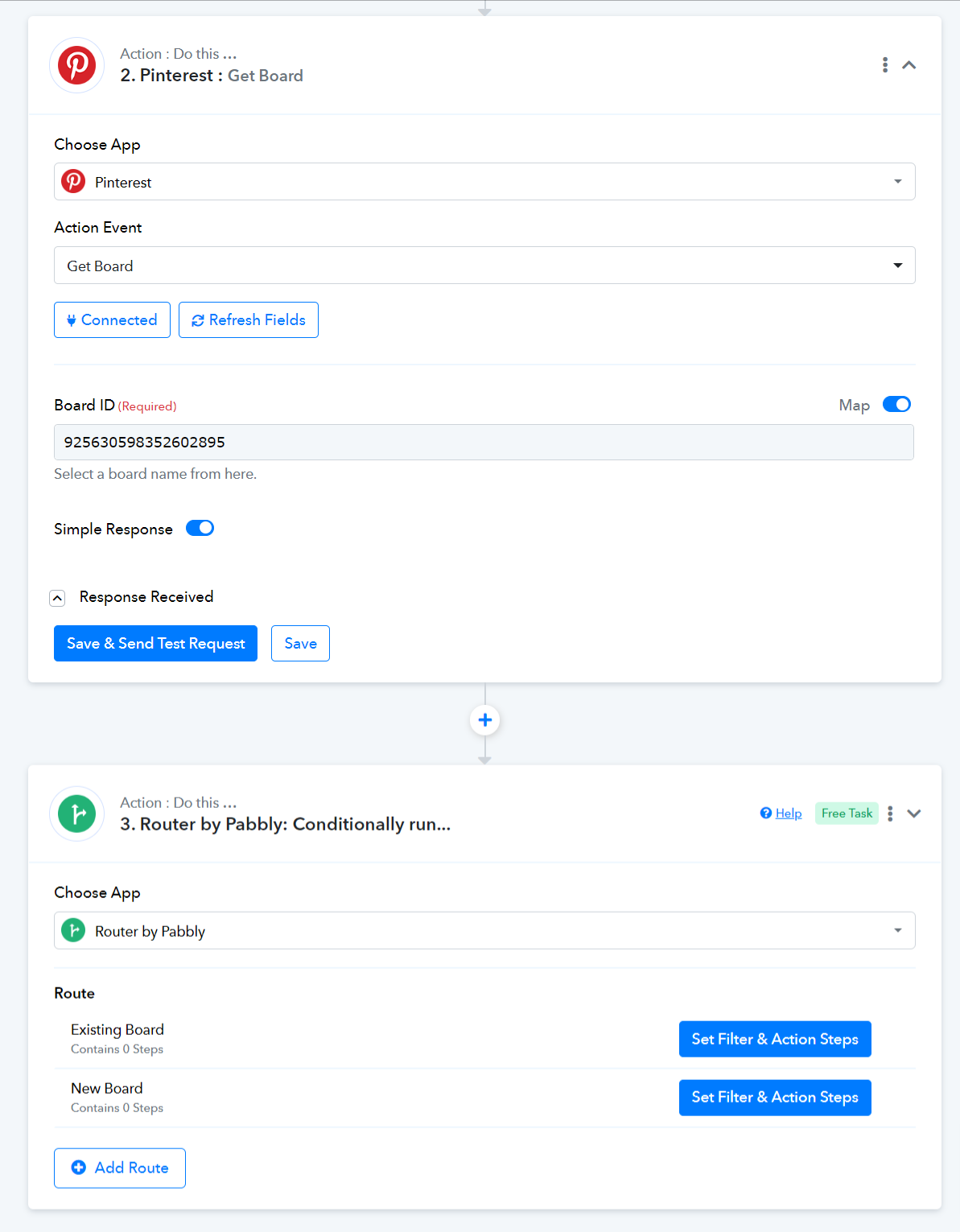Select the New Board route name
The width and height of the screenshot is (960, 1232).
click(107, 1089)
